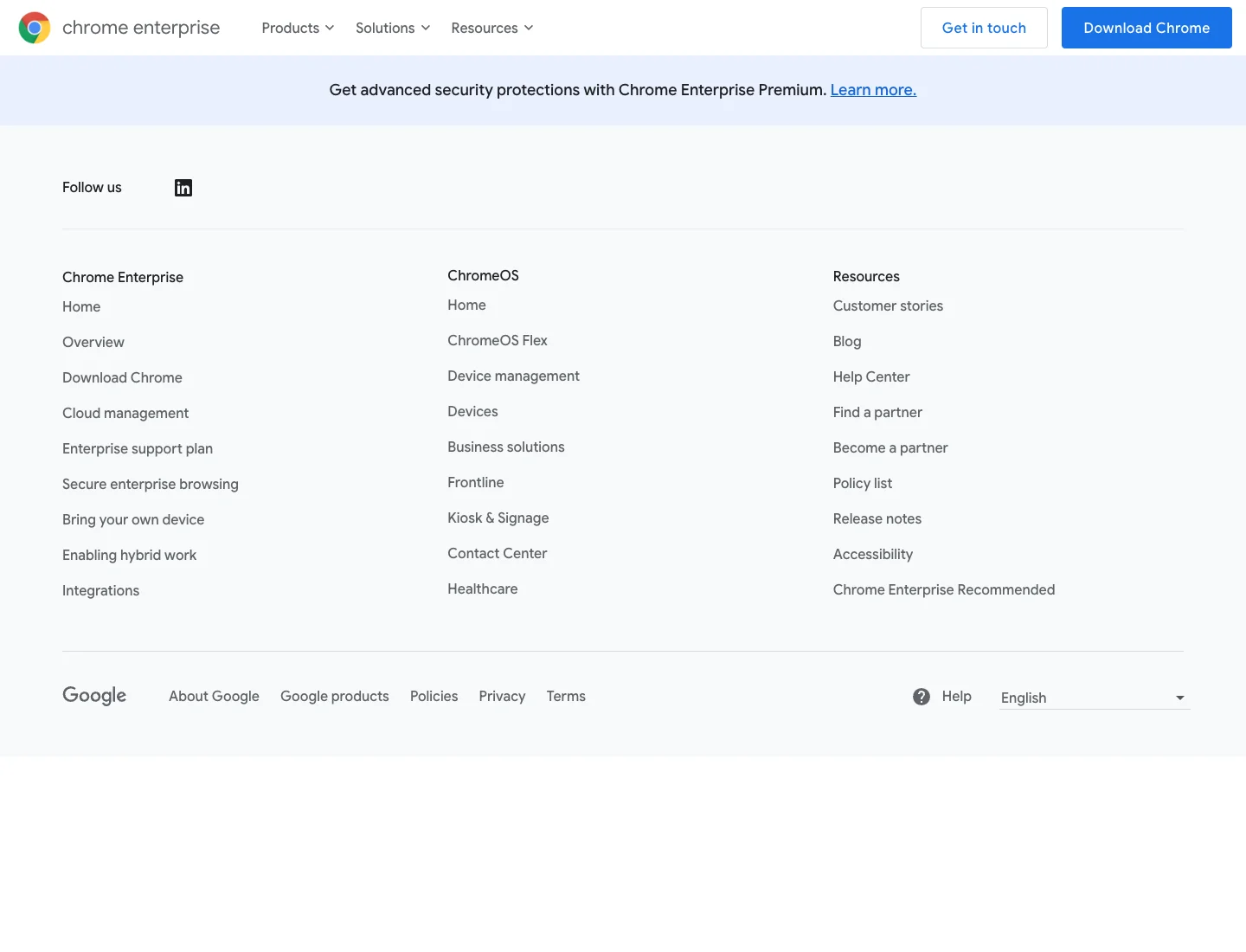This screenshot has width=1246, height=952.
Task: Open Download Chrome footer link
Action: point(122,377)
